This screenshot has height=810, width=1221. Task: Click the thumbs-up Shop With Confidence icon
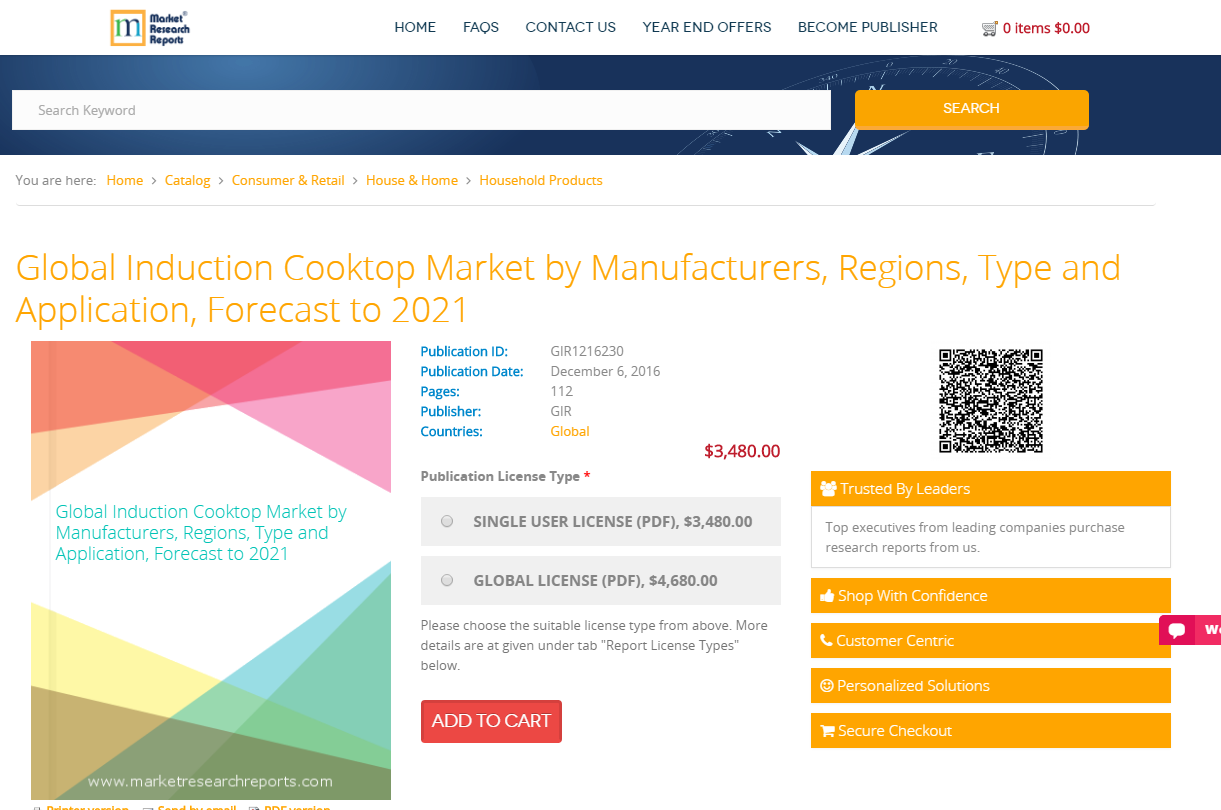827,596
